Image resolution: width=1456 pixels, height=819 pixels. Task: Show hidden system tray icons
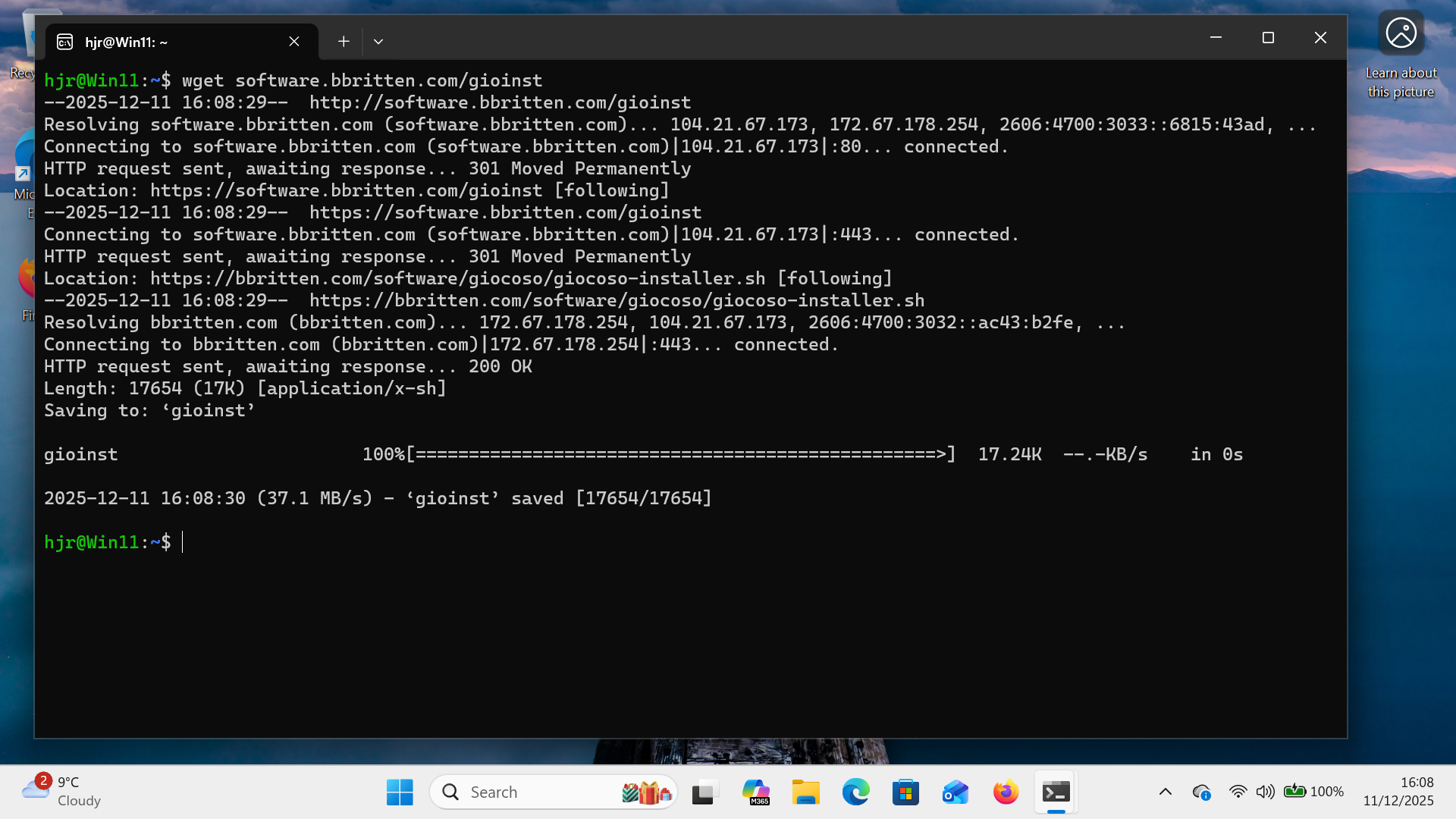(x=1166, y=792)
